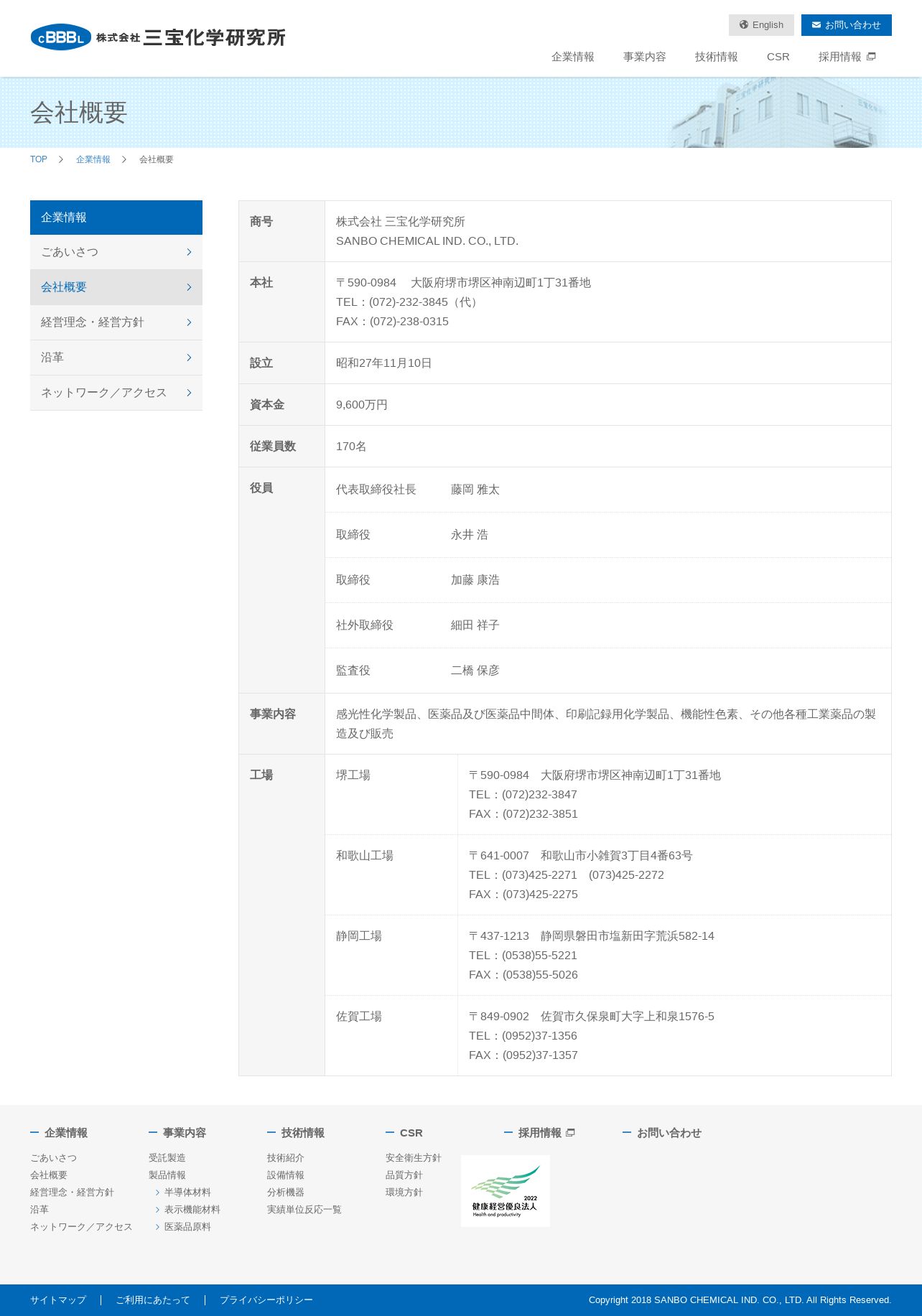Click the founding date 昭和27年11月10日
The width and height of the screenshot is (922, 1316).
(384, 363)
